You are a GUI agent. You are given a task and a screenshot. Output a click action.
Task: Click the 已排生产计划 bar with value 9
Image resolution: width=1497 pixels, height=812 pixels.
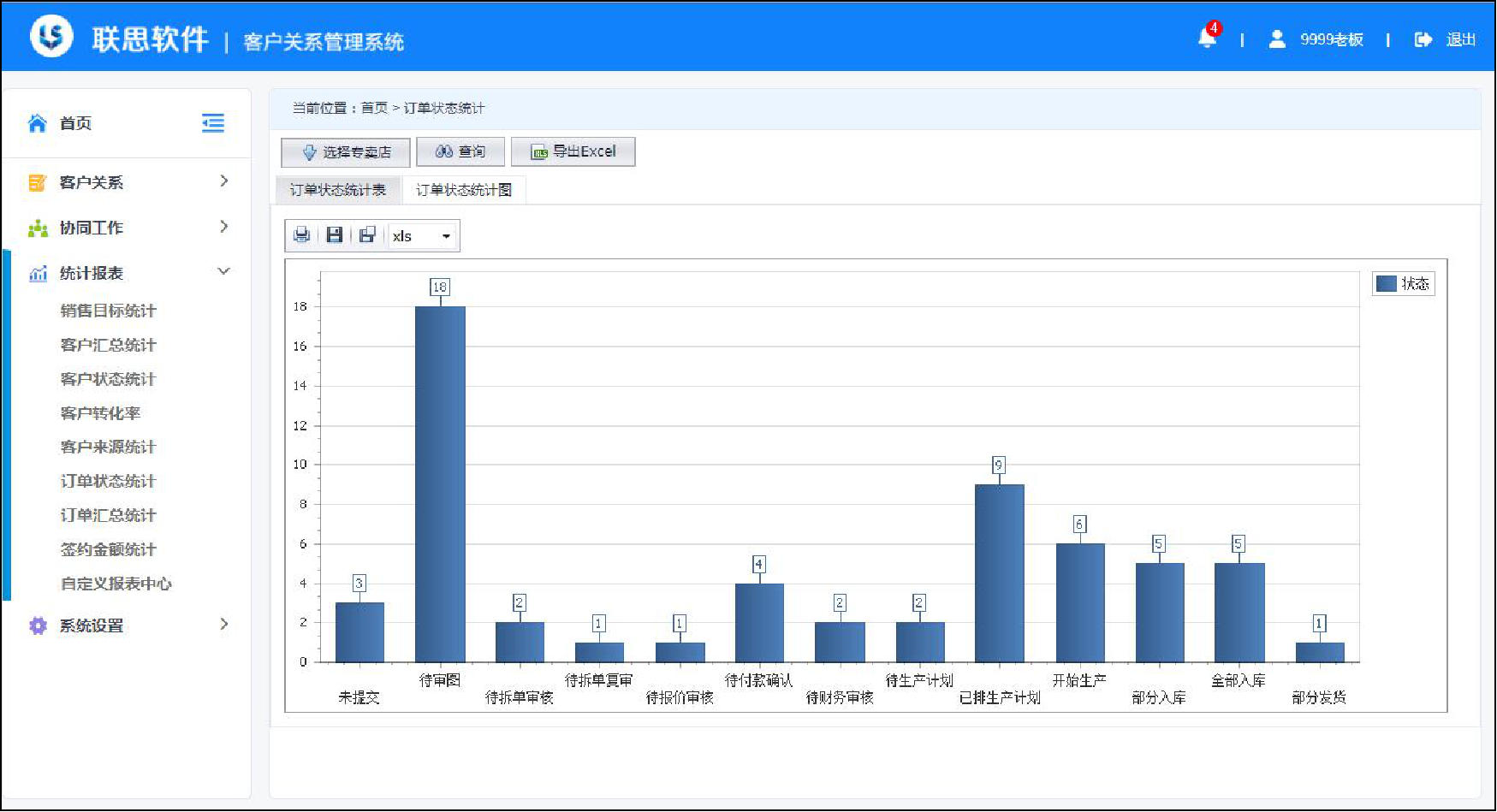(x=1000, y=573)
